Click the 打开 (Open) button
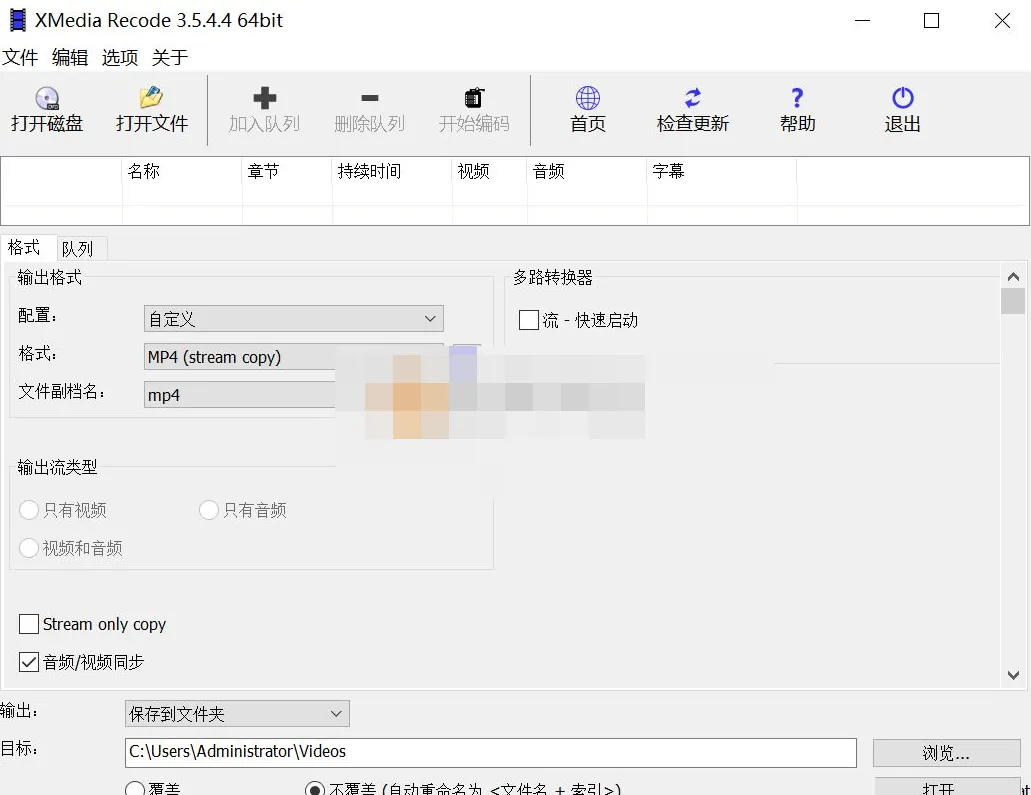The width and height of the screenshot is (1031, 795). pyautogui.click(x=946, y=787)
